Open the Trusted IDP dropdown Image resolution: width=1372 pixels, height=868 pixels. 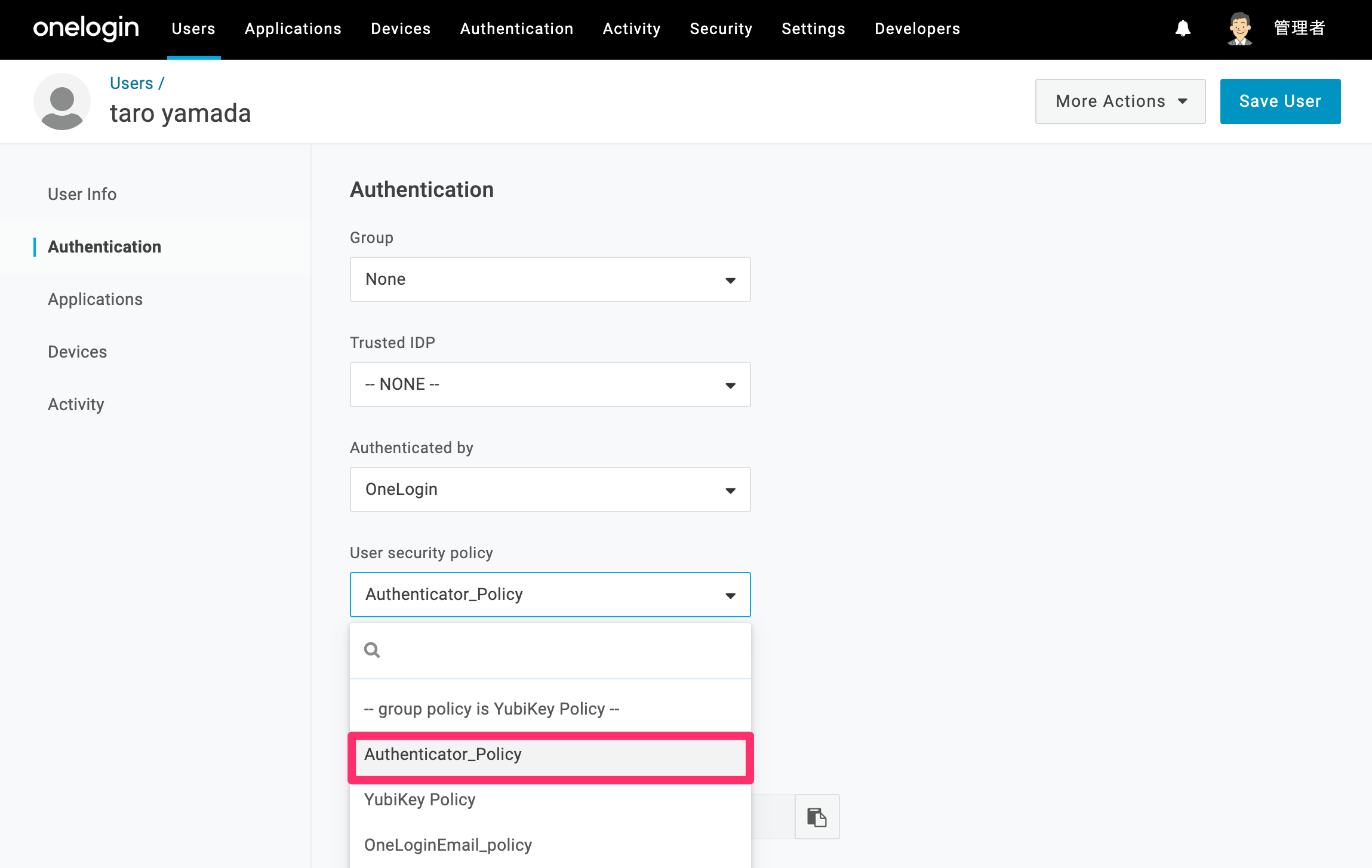pos(550,384)
